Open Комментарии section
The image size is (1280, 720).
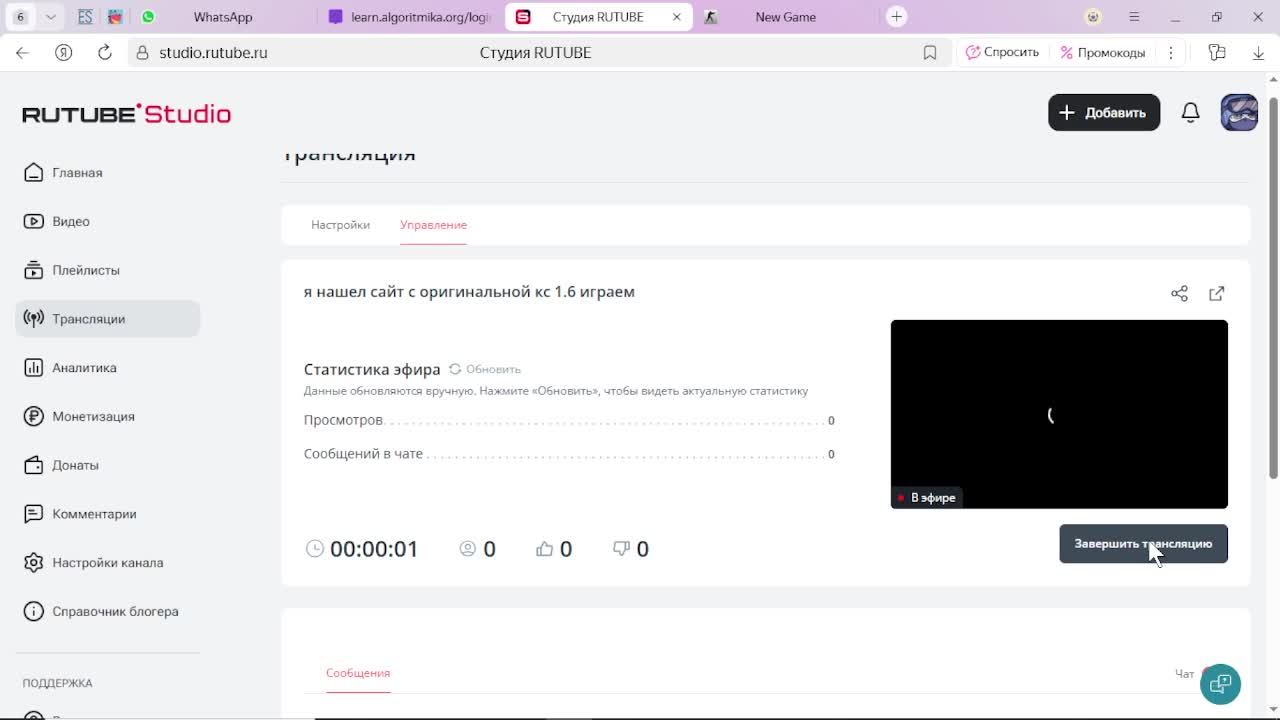(x=80, y=514)
